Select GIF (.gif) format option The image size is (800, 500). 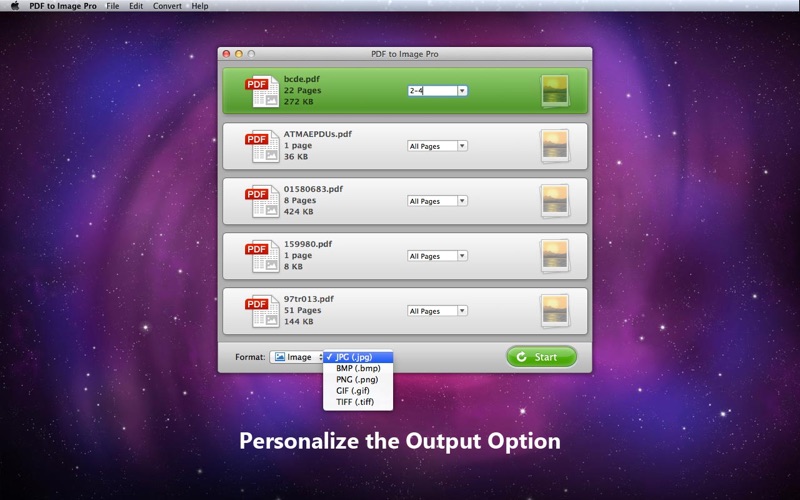358,391
